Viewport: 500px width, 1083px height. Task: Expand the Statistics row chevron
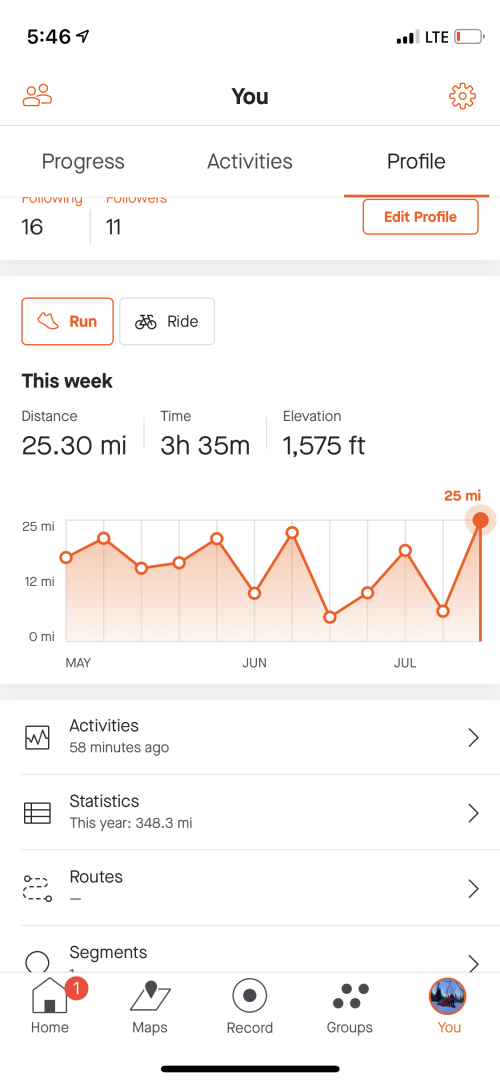473,813
